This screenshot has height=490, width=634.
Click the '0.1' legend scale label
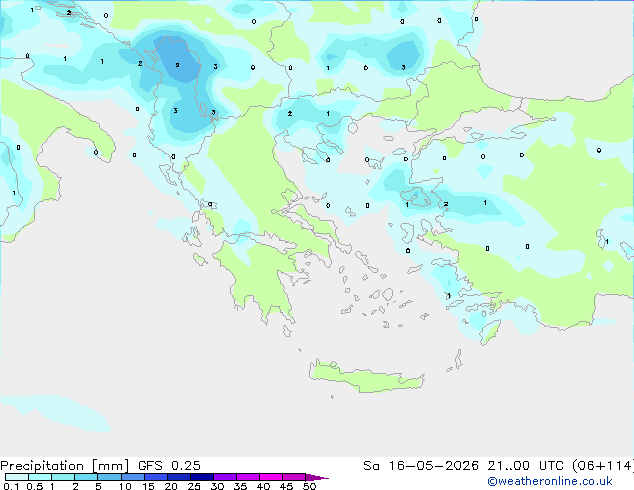[x=11, y=486]
